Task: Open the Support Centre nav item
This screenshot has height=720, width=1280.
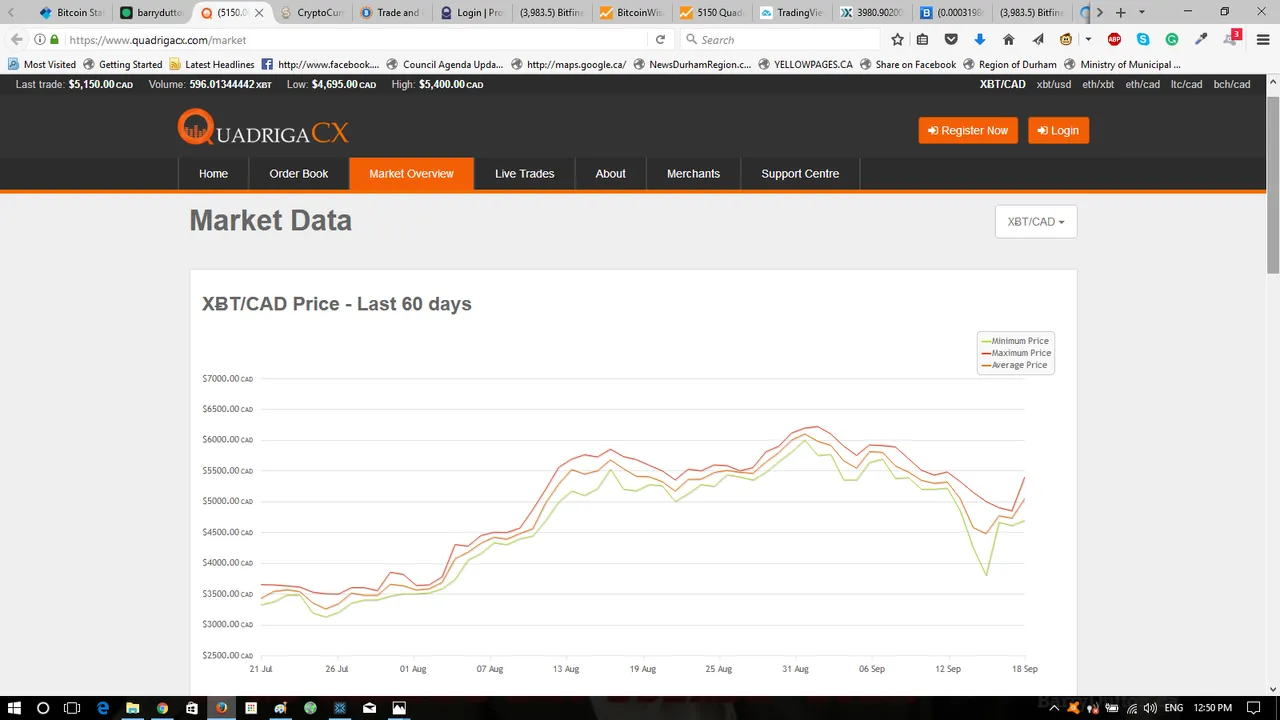Action: click(x=800, y=173)
